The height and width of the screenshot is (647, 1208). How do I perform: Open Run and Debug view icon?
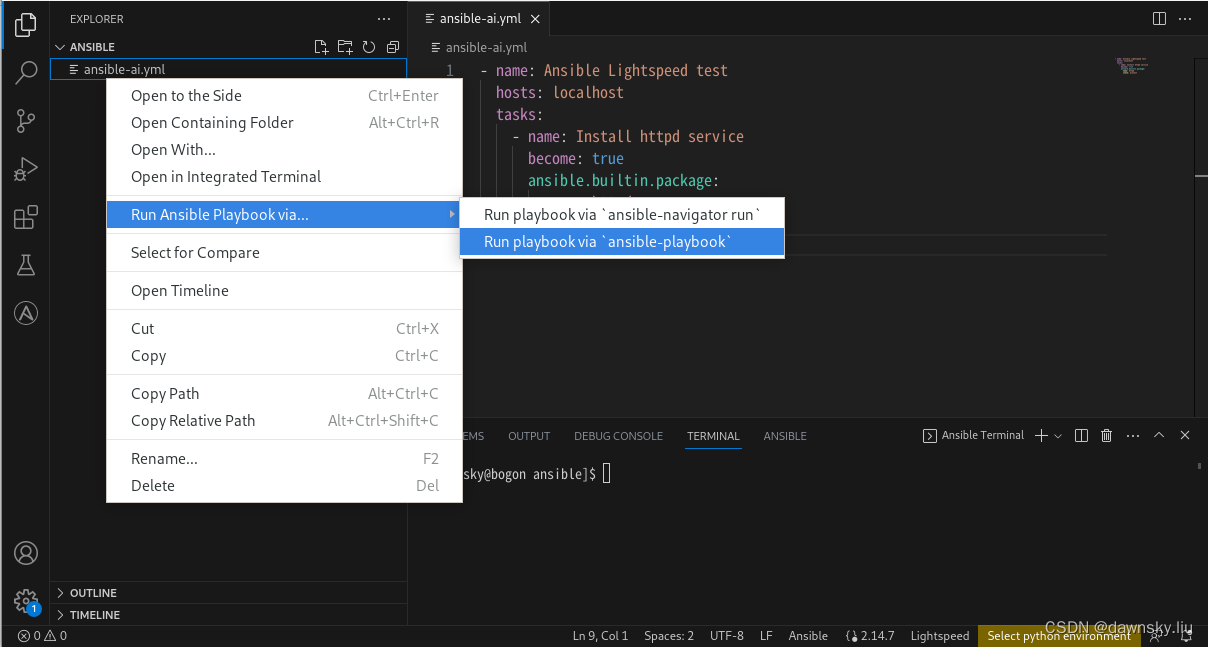point(26,169)
